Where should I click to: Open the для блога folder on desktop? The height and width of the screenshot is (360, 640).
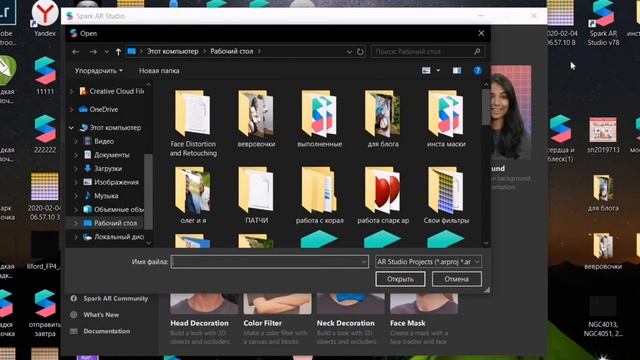pos(603,193)
